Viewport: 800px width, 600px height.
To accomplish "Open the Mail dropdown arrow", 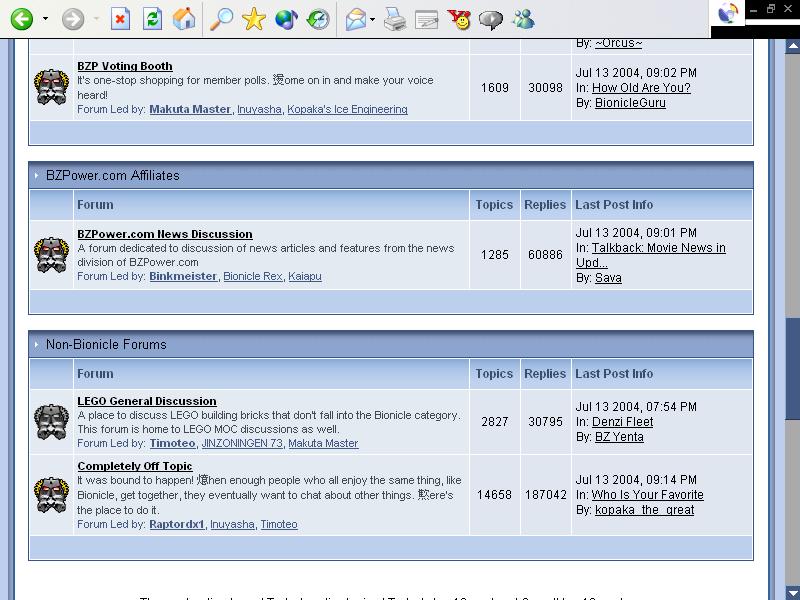I will click(x=372, y=19).
